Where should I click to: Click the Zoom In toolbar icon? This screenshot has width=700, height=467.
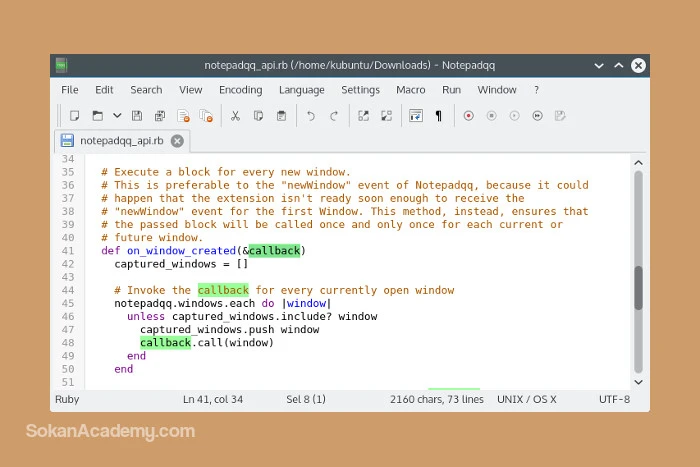click(363, 116)
